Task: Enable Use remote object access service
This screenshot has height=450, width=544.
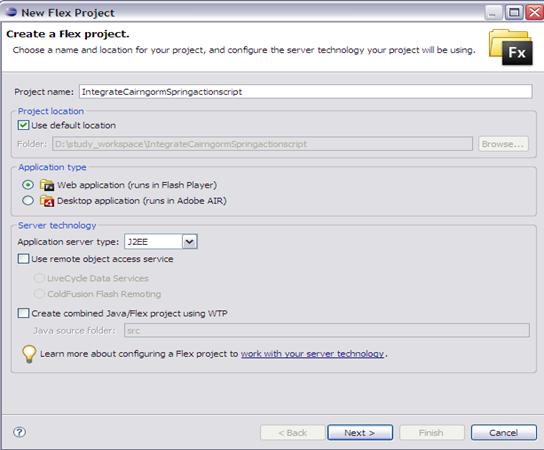Action: click(x=23, y=258)
